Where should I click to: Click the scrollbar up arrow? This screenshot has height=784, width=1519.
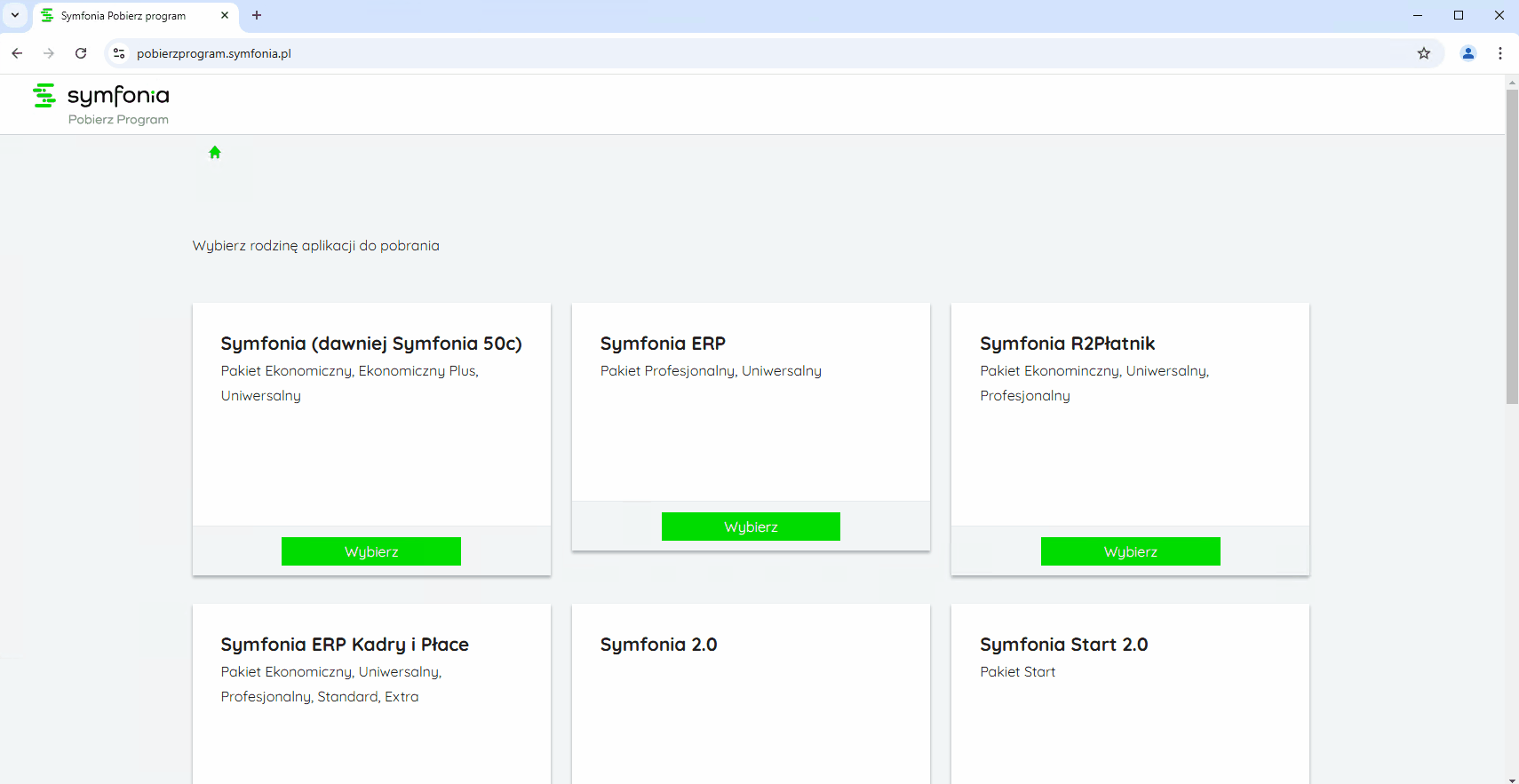1512,82
